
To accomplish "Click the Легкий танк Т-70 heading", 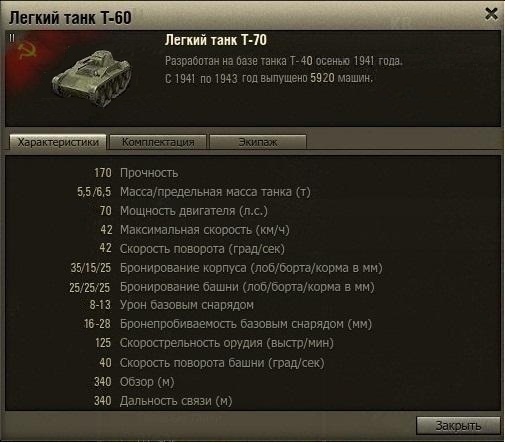I will (x=216, y=40).
